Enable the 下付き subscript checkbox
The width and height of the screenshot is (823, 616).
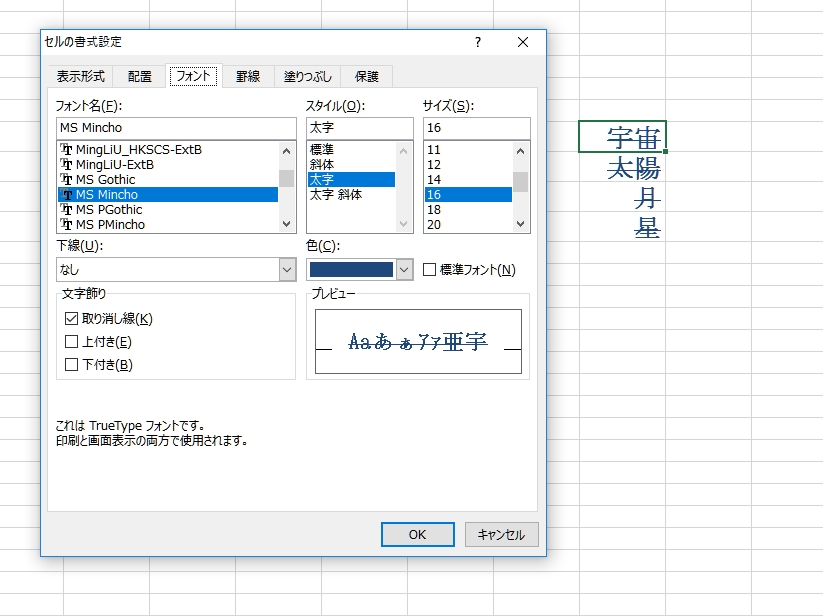[71, 365]
